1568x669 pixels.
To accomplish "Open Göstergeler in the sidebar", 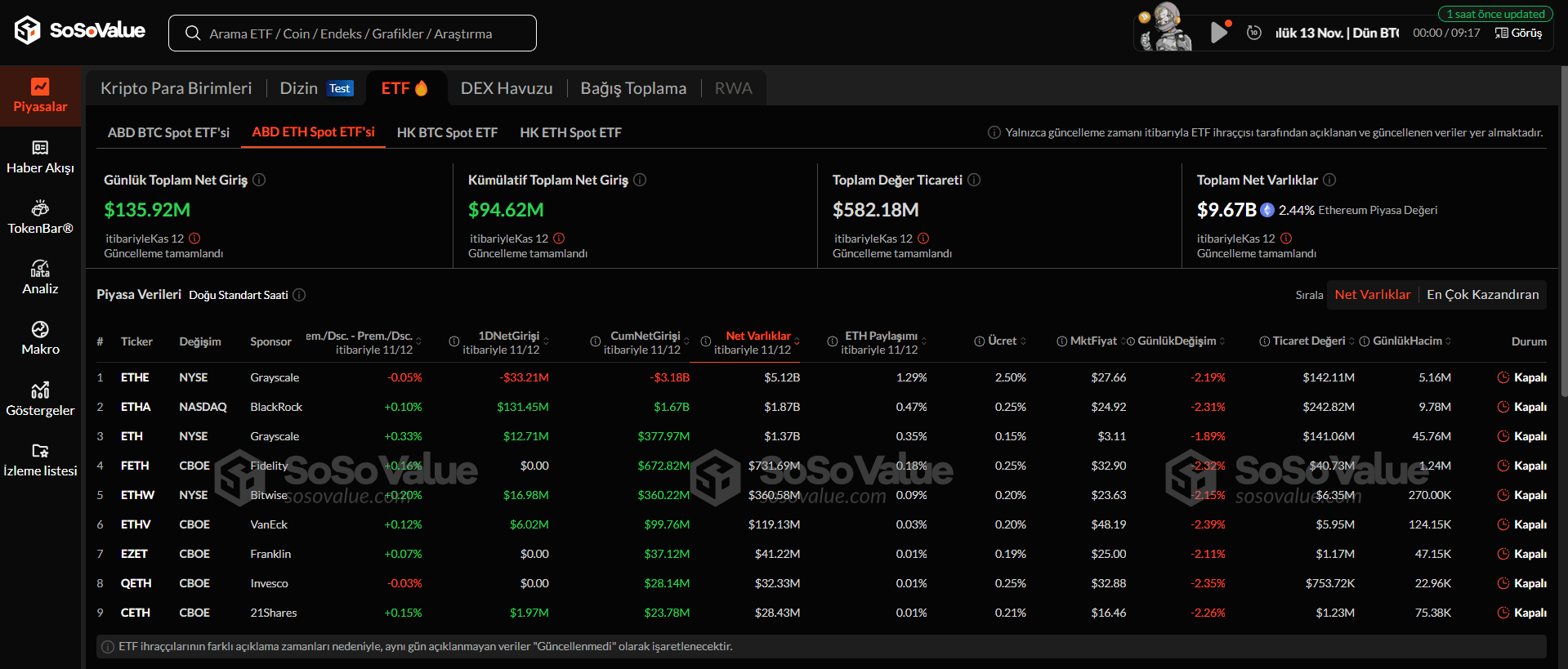I will tap(40, 399).
